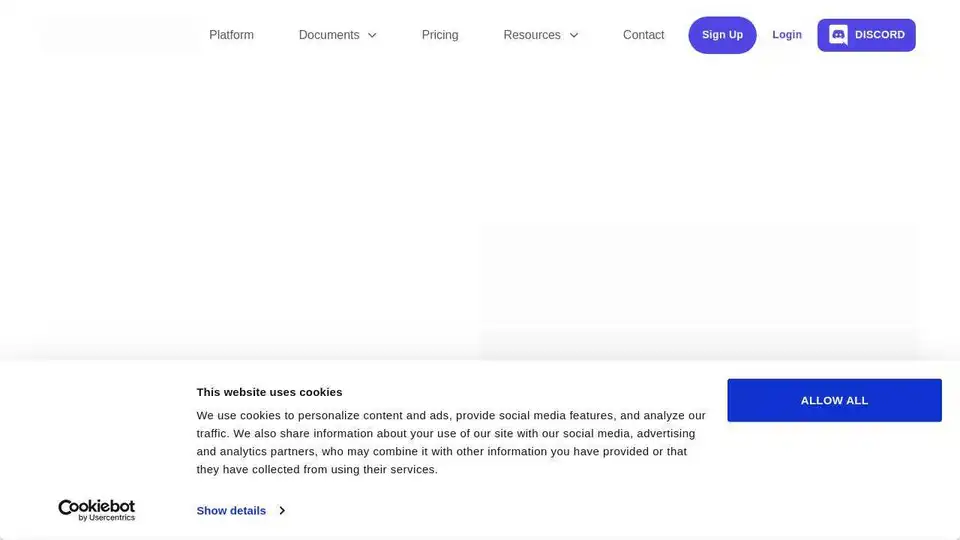
Task: Expand the Documents dropdown chevron
Action: (372, 36)
